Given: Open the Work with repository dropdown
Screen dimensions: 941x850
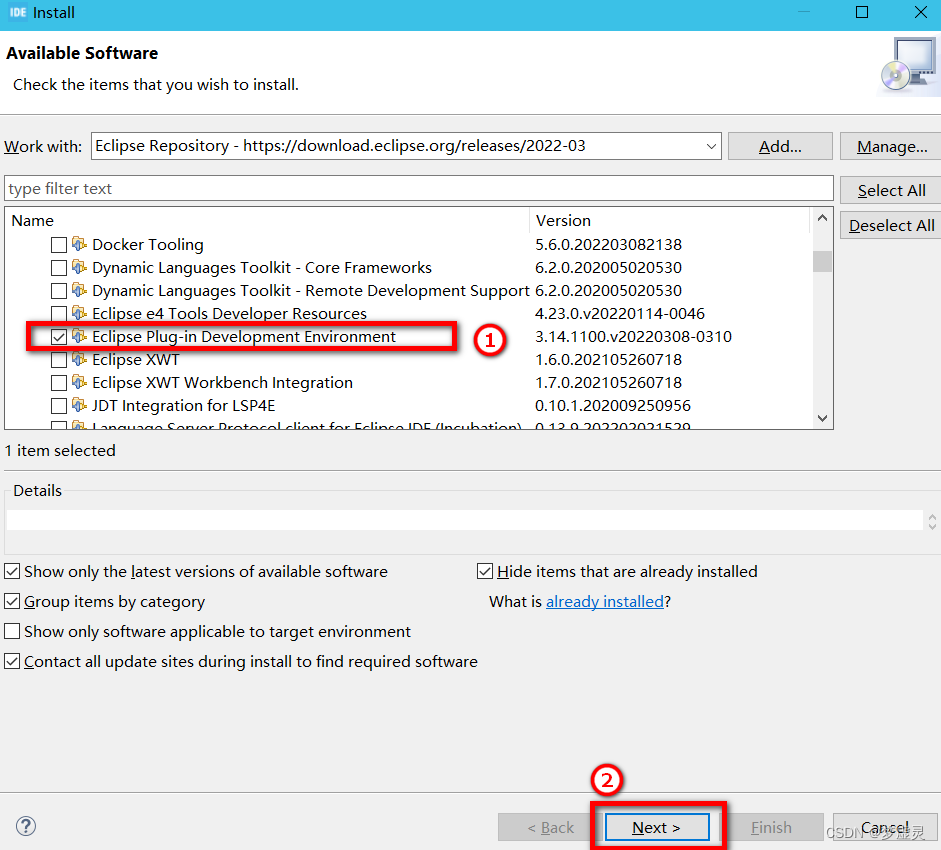Looking at the screenshot, I should pos(711,146).
